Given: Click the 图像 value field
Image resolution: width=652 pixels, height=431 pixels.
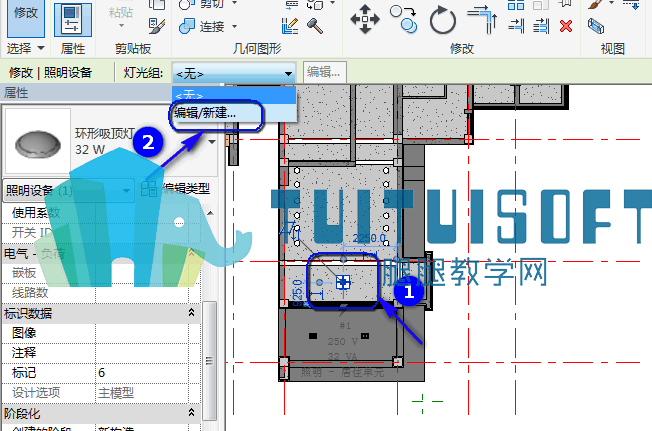Looking at the screenshot, I should [x=142, y=332].
